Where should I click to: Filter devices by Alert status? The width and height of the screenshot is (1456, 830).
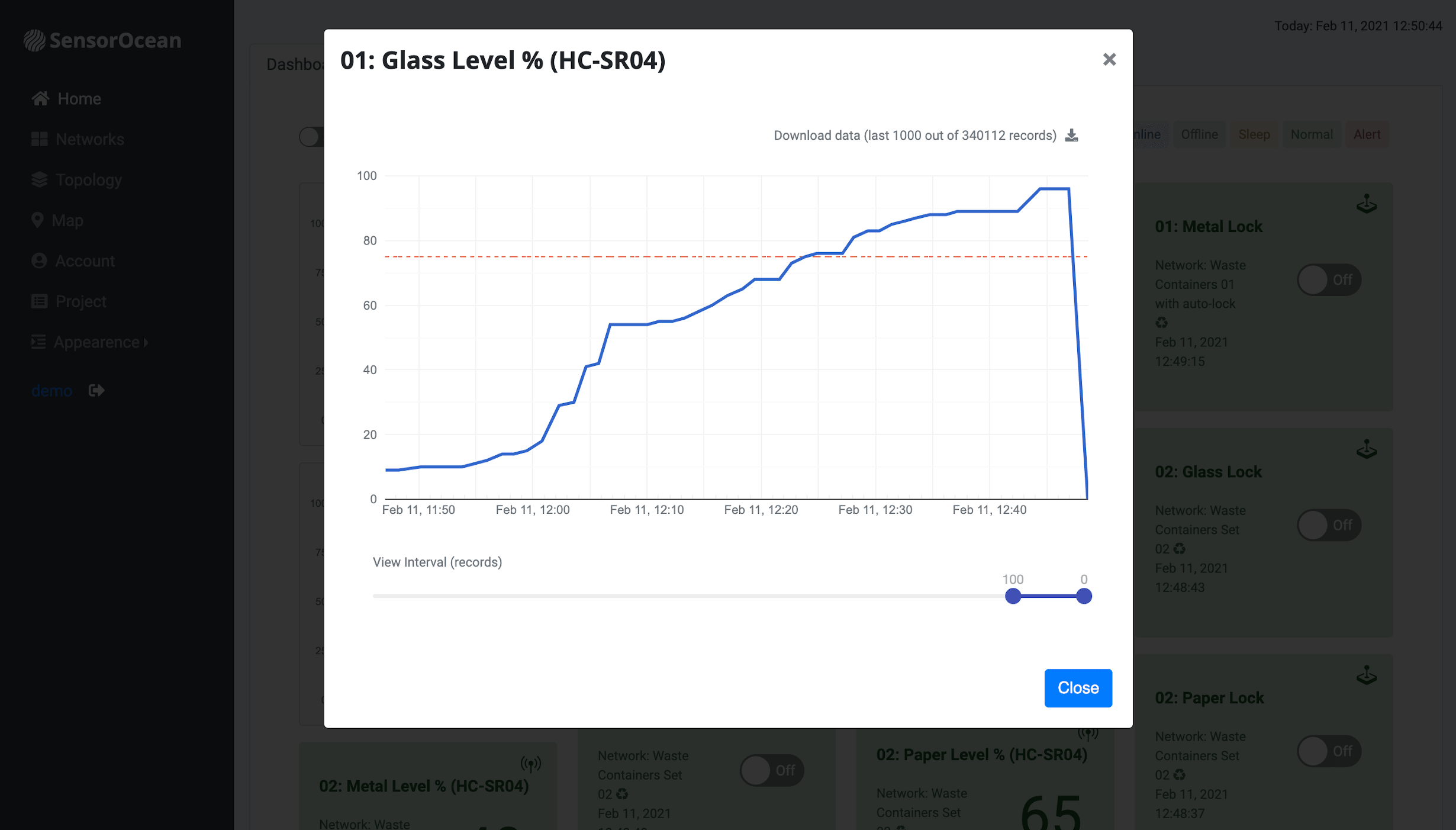(1367, 134)
